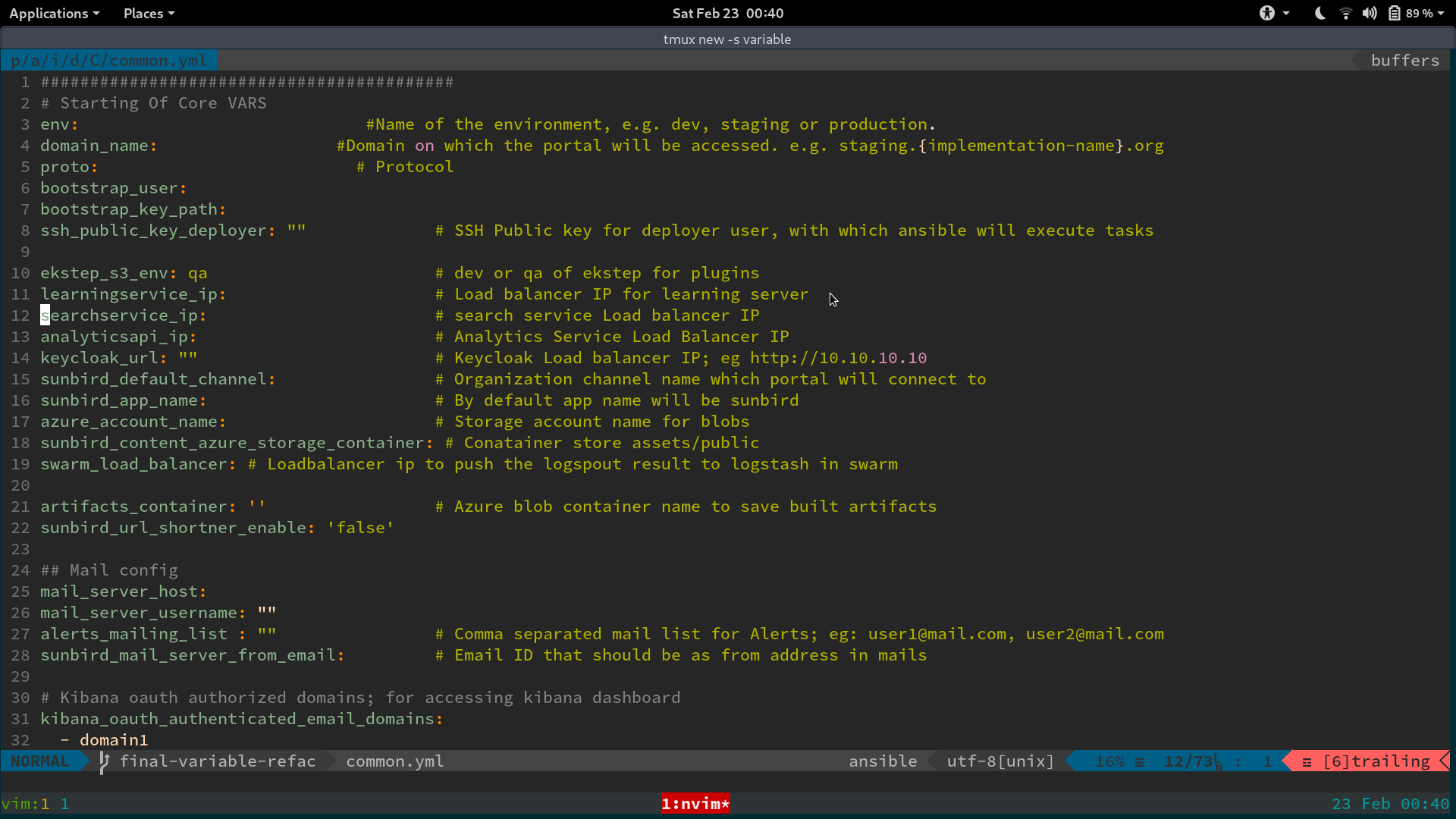Place cursor on azure_account_name: key
This screenshot has height=819, width=1456.
[133, 421]
